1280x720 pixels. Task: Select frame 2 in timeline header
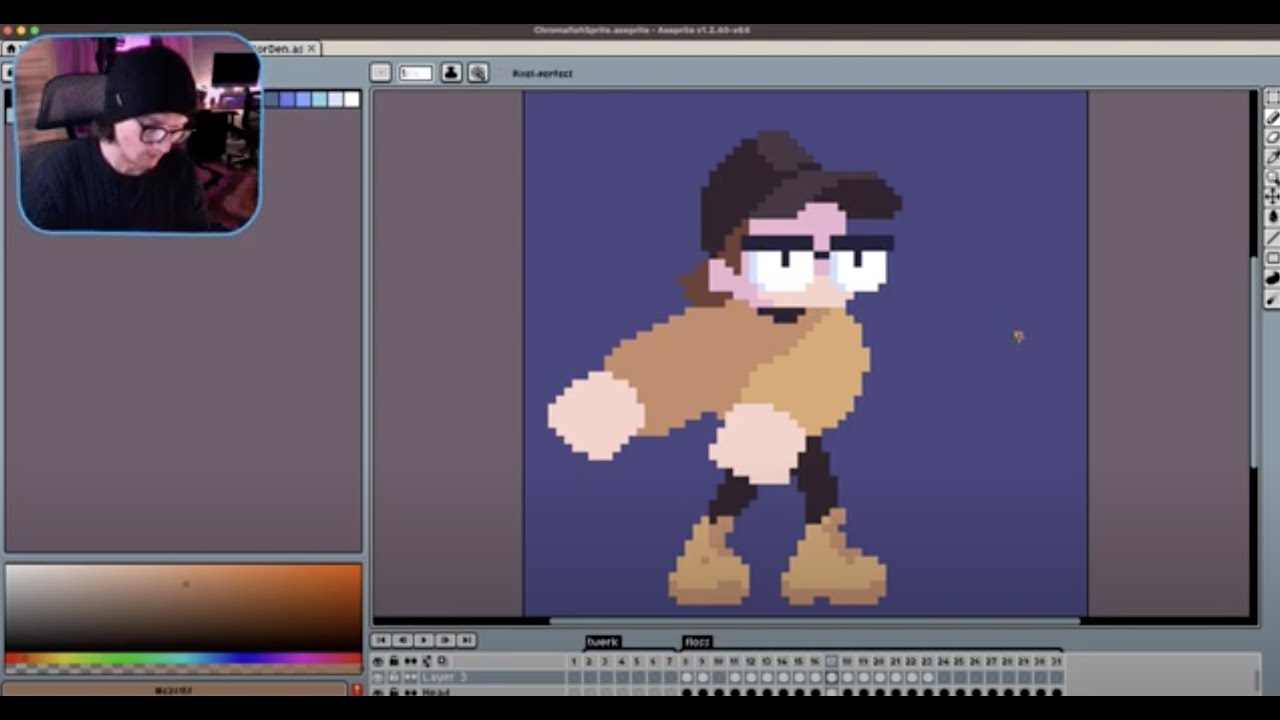coord(589,661)
